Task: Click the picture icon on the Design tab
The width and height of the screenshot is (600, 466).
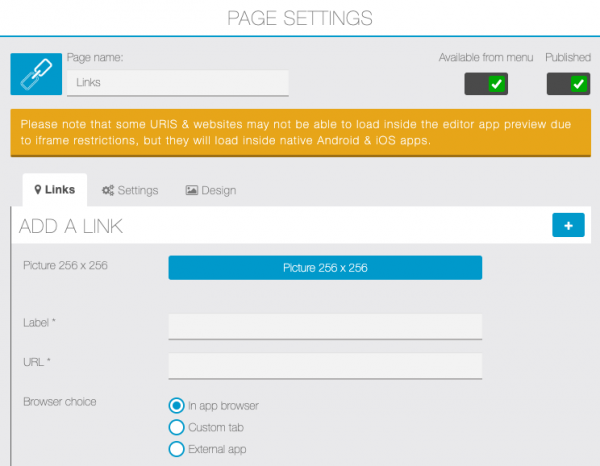Action: pos(192,190)
